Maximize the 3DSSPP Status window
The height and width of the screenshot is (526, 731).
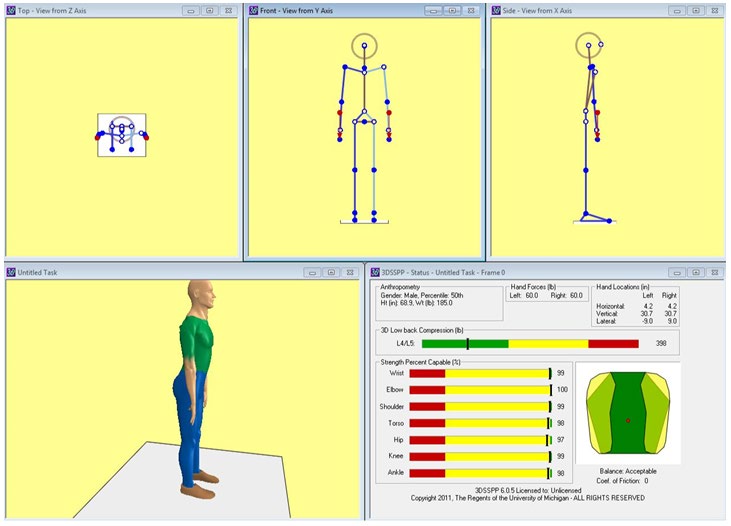tap(696, 272)
